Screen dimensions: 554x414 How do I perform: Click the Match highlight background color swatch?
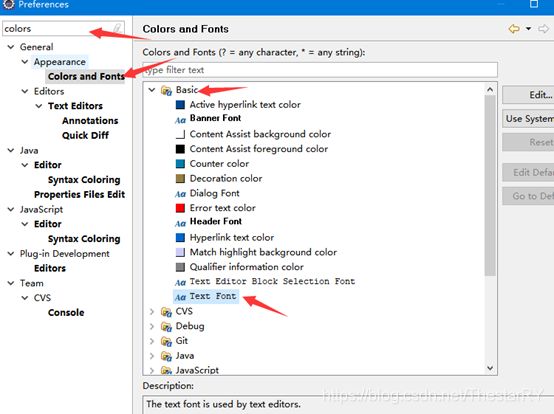[180, 252]
